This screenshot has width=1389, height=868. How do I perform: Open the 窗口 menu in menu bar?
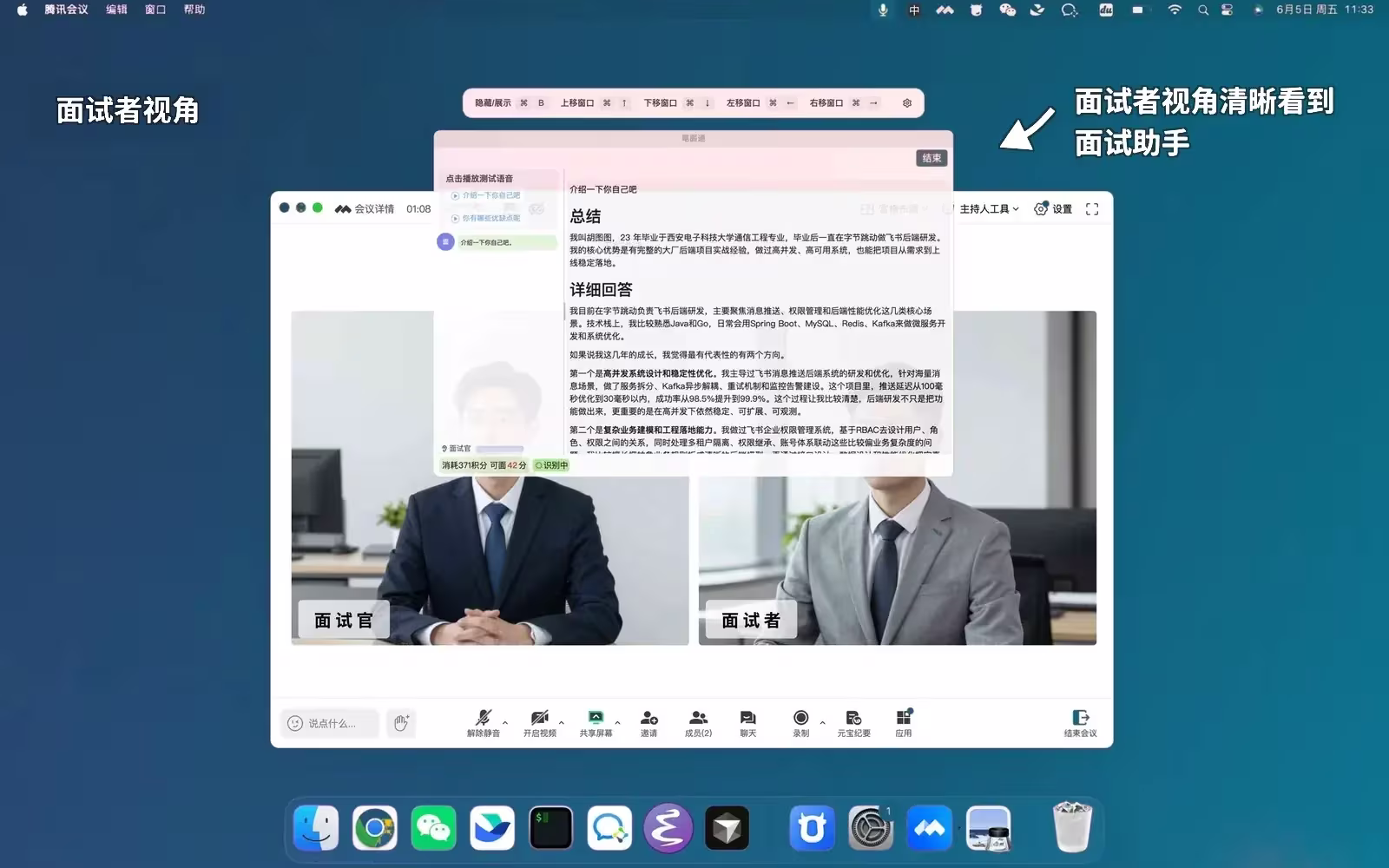pos(155,10)
